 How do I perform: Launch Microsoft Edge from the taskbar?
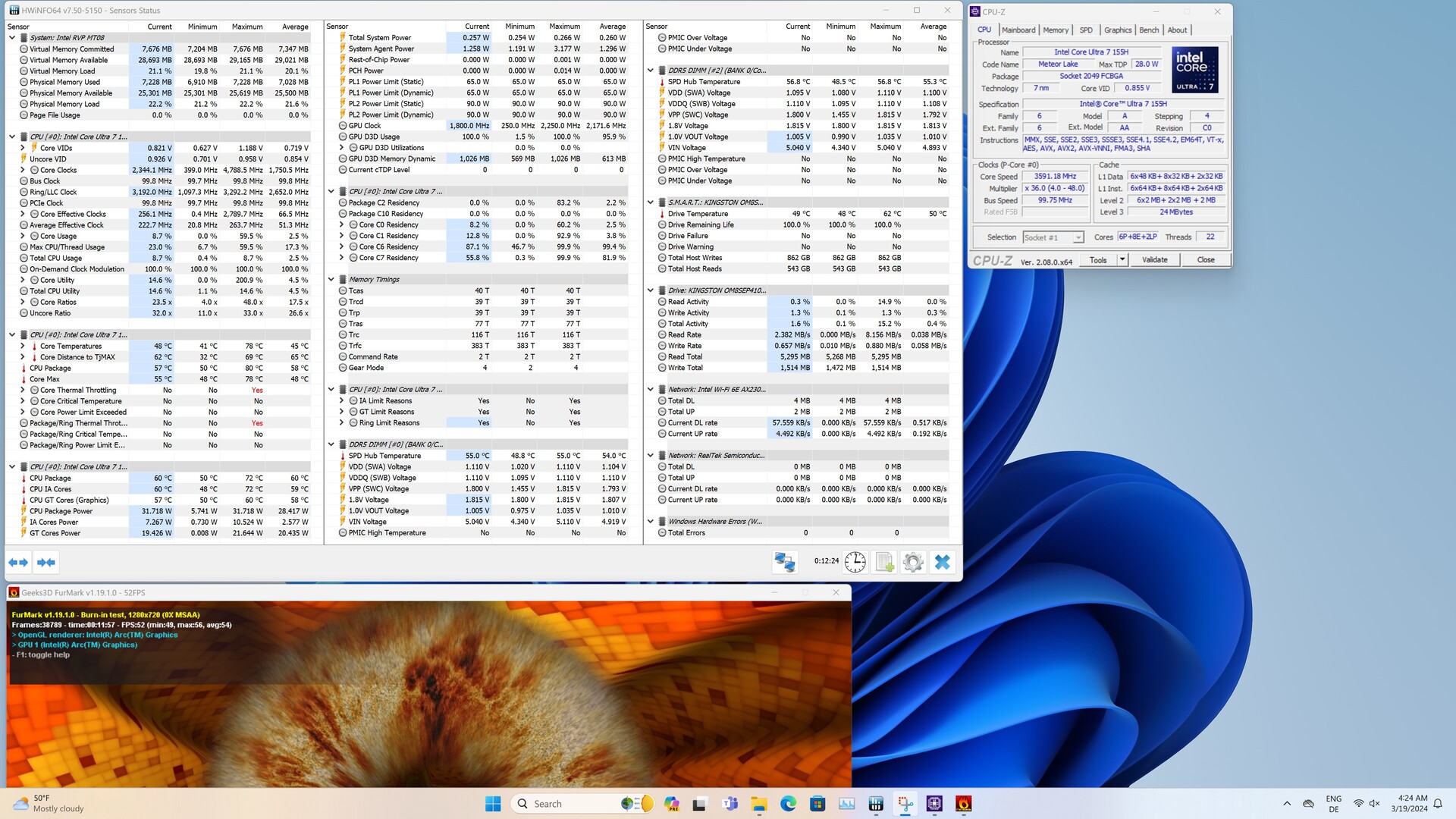(x=788, y=804)
